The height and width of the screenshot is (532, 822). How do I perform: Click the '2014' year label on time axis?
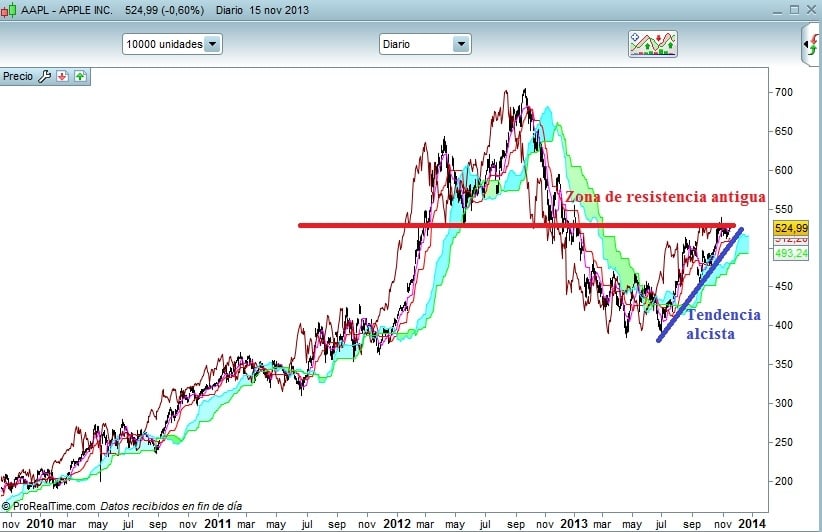point(752,524)
